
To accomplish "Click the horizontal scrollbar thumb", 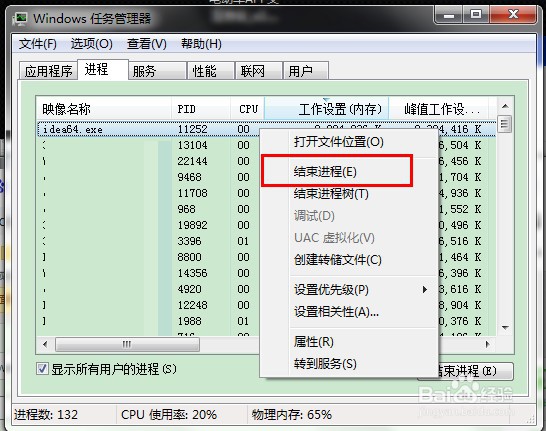I will coord(127,344).
